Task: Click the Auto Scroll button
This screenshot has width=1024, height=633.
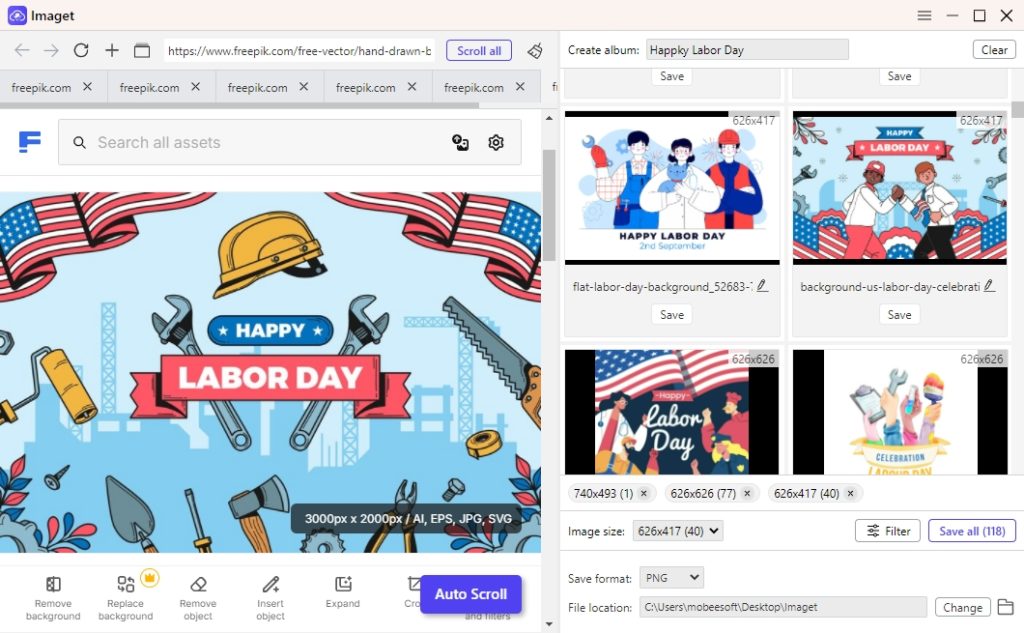Action: click(470, 594)
